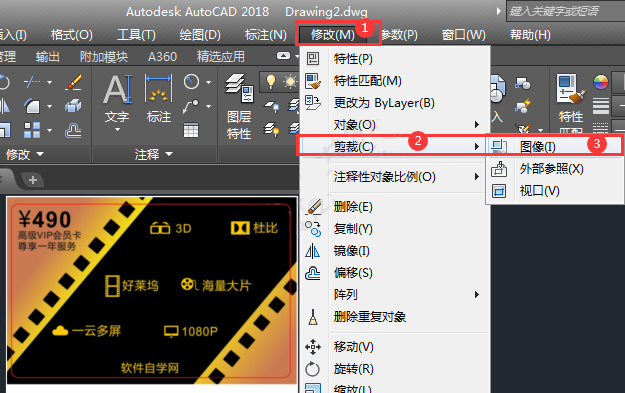This screenshot has width=625, height=393.
Task: Choose 特性(P) from the Modify menu
Action: click(395, 59)
